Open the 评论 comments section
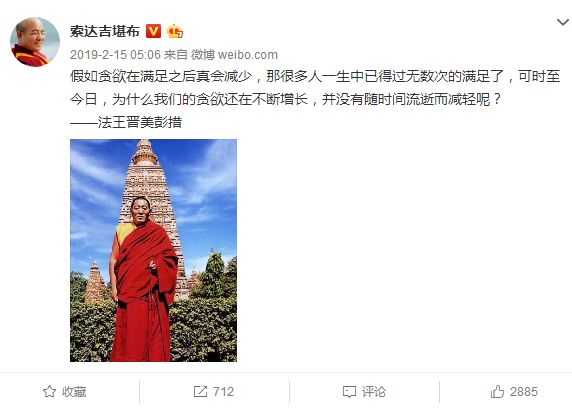572x410 pixels. pyautogui.click(x=374, y=392)
